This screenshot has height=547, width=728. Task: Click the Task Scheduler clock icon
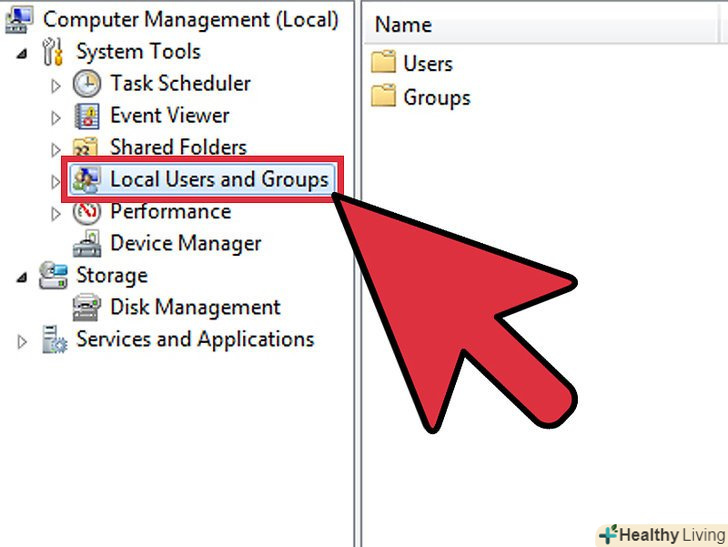pos(87,84)
